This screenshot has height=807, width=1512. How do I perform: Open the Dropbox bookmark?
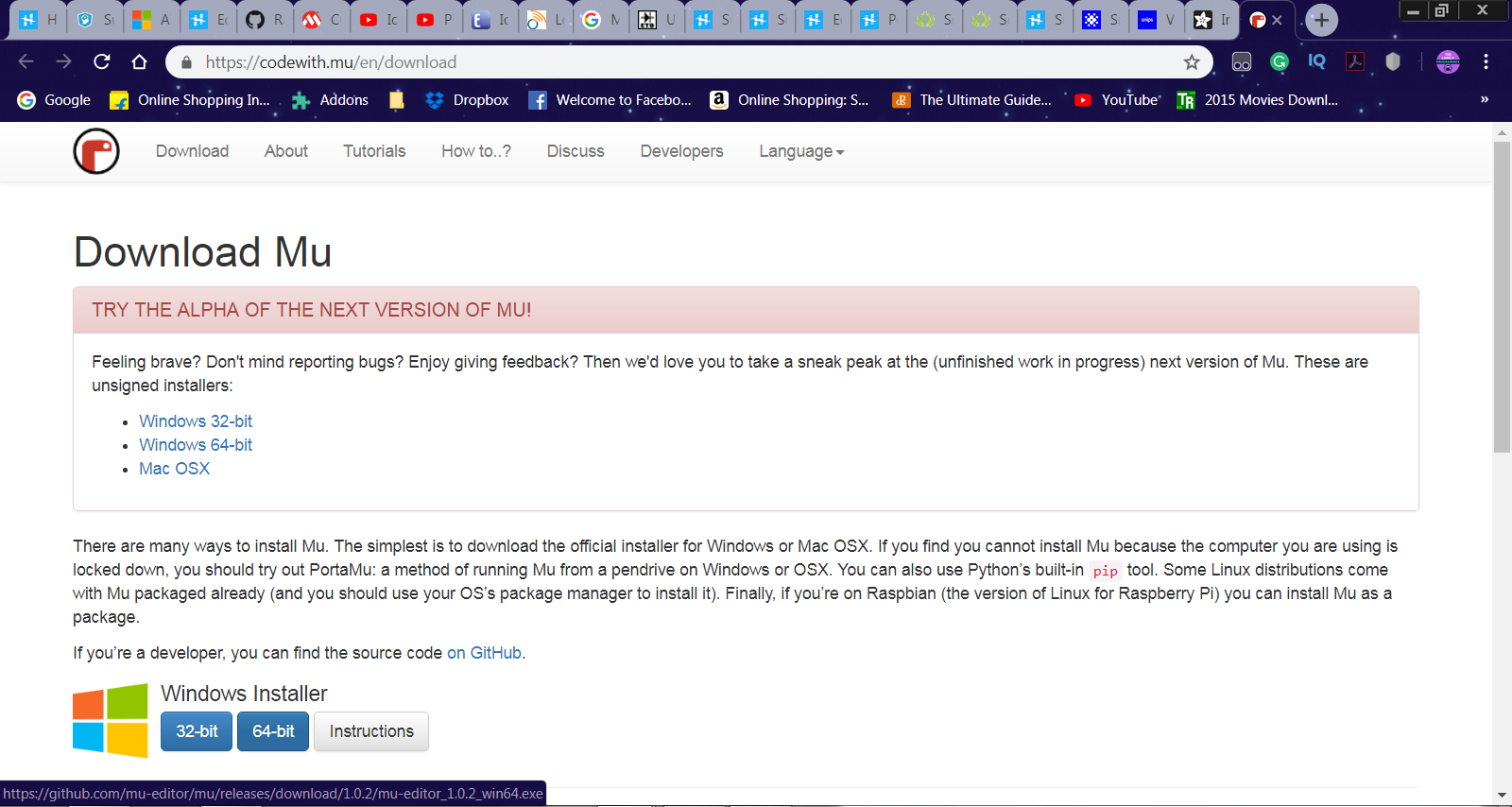click(467, 100)
